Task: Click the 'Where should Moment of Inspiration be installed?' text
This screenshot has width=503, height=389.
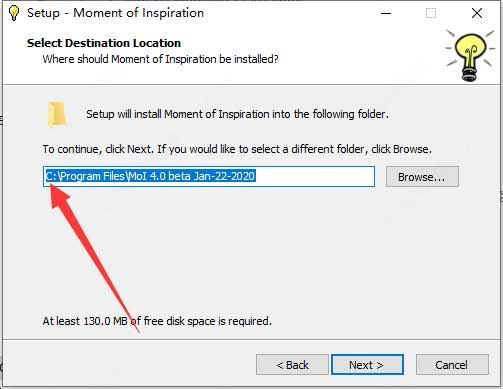Action: pyautogui.click(x=160, y=59)
